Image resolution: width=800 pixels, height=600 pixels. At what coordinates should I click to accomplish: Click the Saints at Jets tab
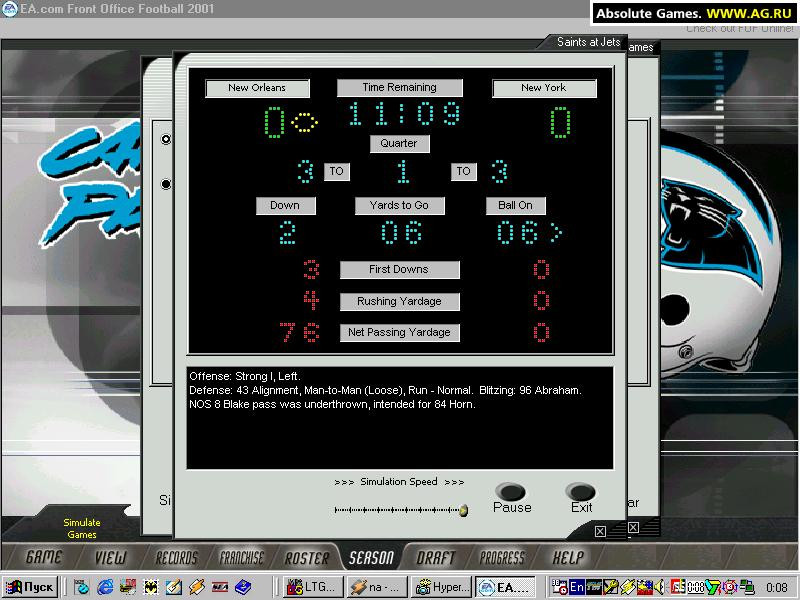(588, 42)
